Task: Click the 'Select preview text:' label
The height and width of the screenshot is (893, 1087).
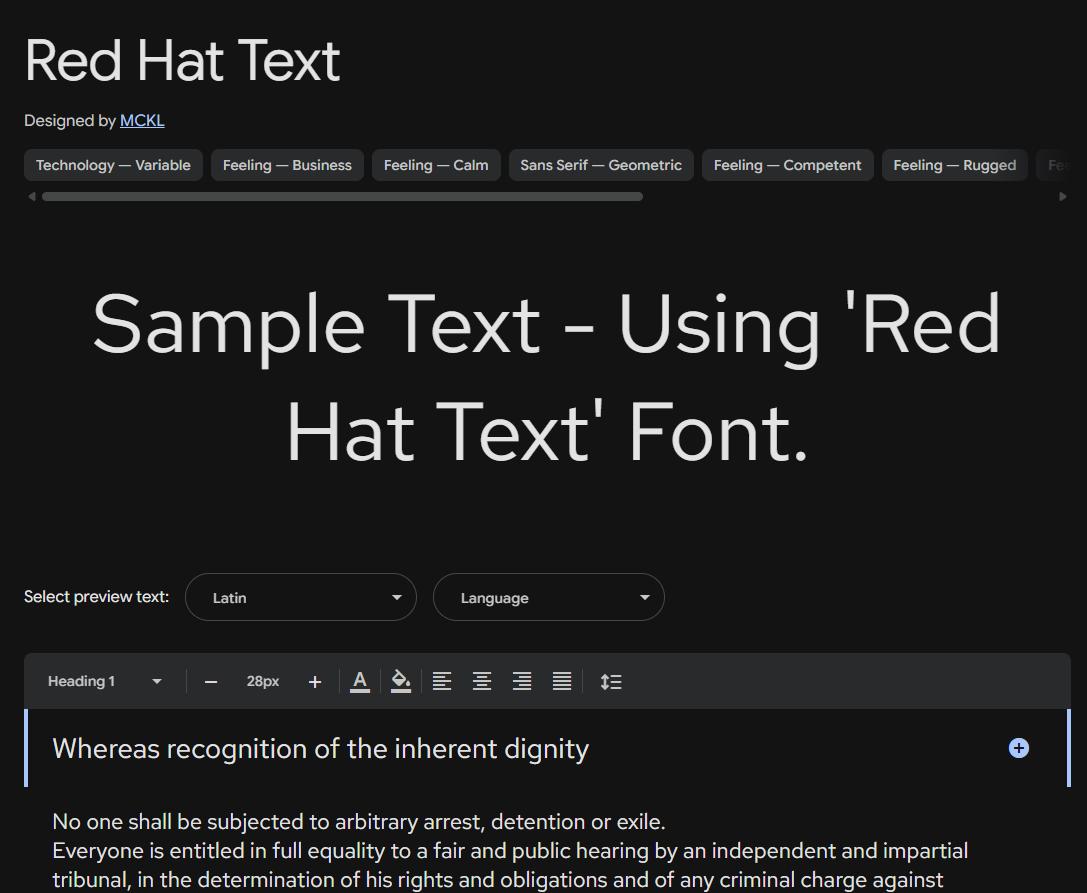Action: 96,596
